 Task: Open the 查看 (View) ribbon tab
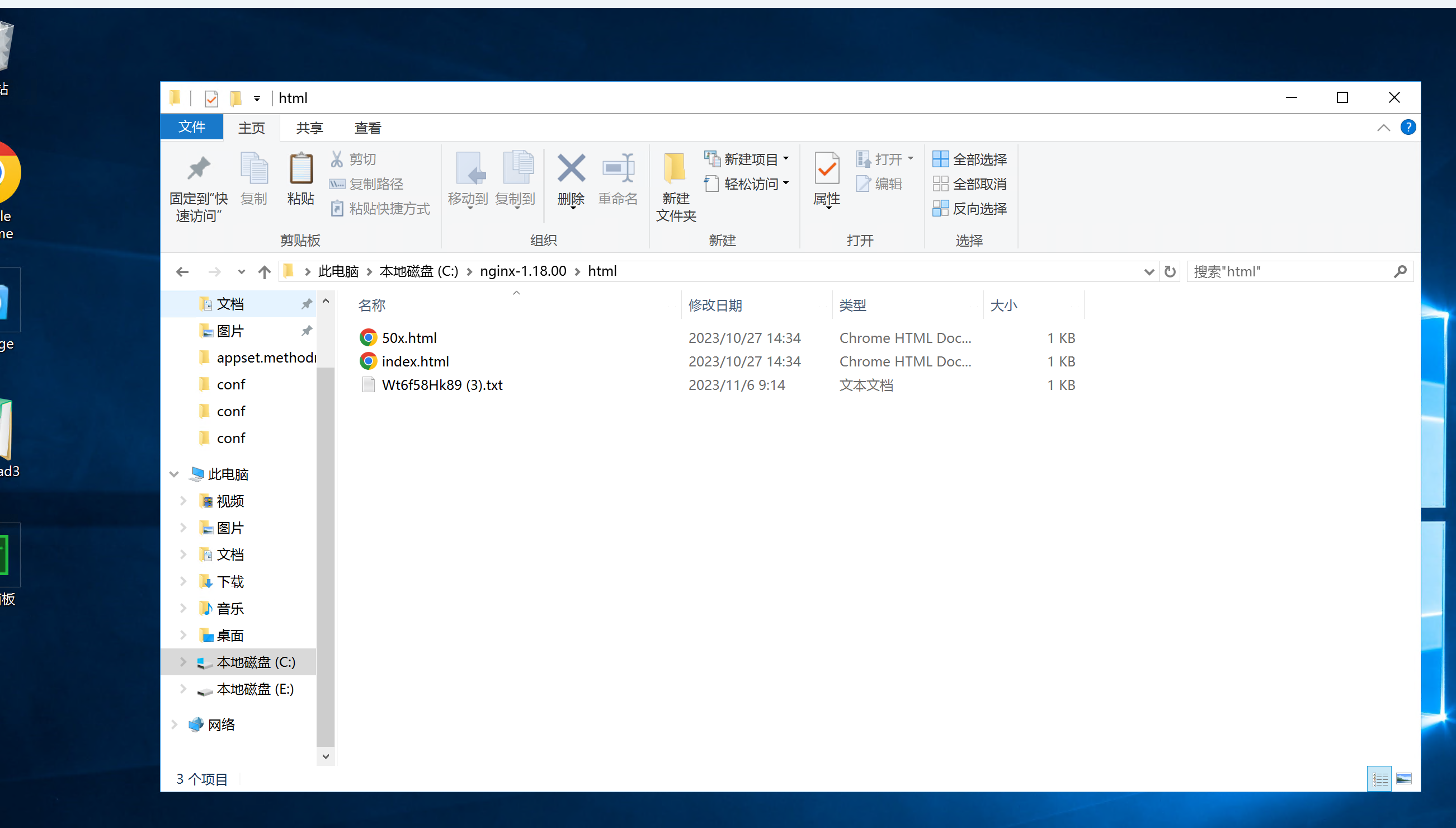(x=367, y=128)
